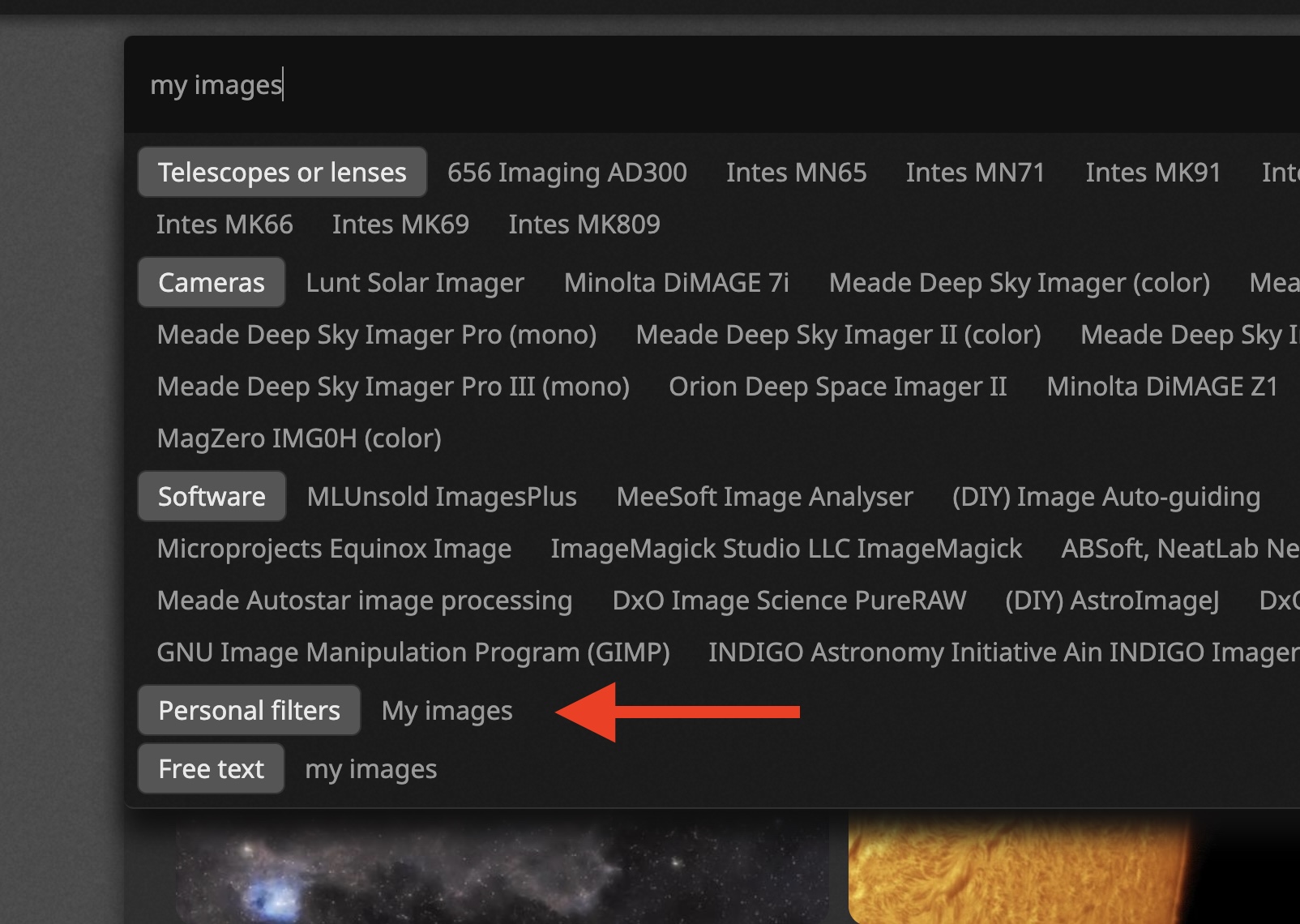Select the Software category label
1300x924 pixels.
click(212, 496)
